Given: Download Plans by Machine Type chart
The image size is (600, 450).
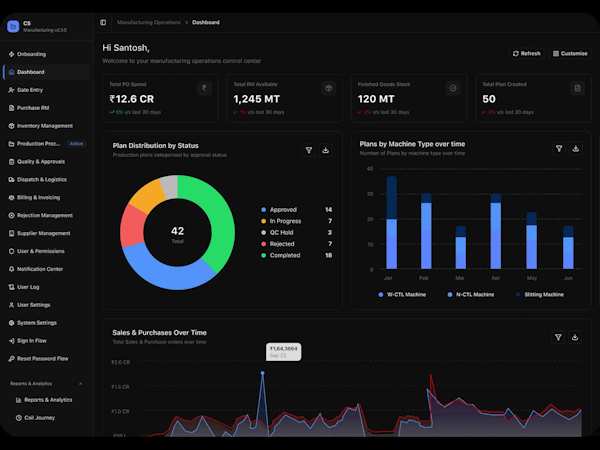Looking at the screenshot, I should point(576,148).
